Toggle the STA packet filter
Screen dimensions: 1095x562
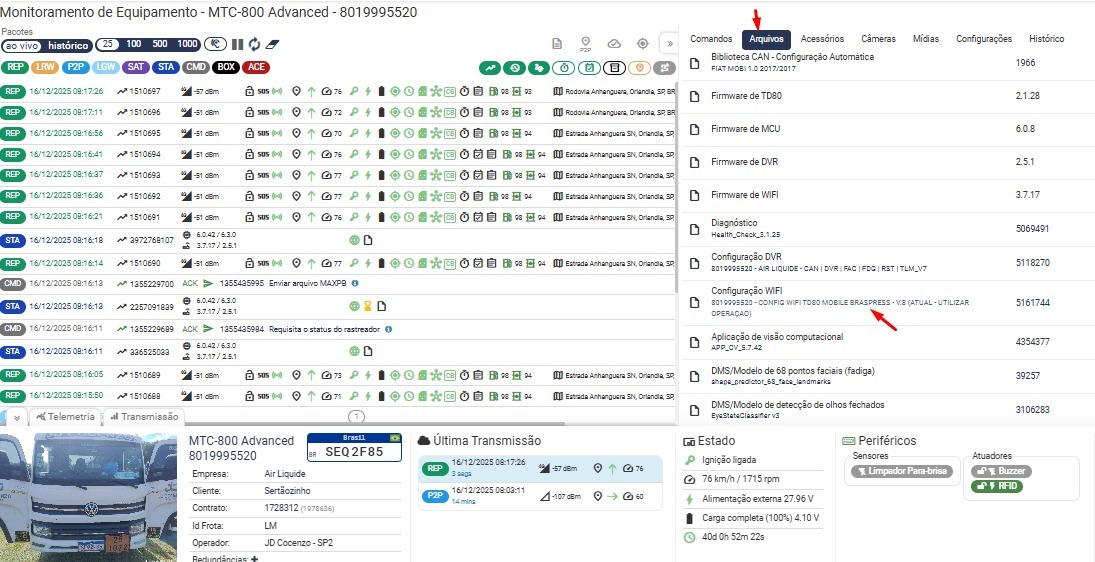point(166,68)
